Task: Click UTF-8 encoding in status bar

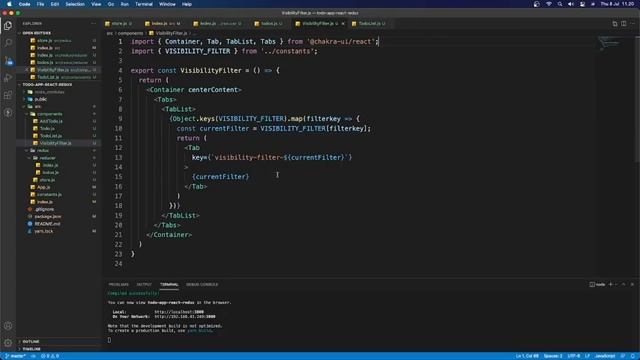Action: pos(573,356)
